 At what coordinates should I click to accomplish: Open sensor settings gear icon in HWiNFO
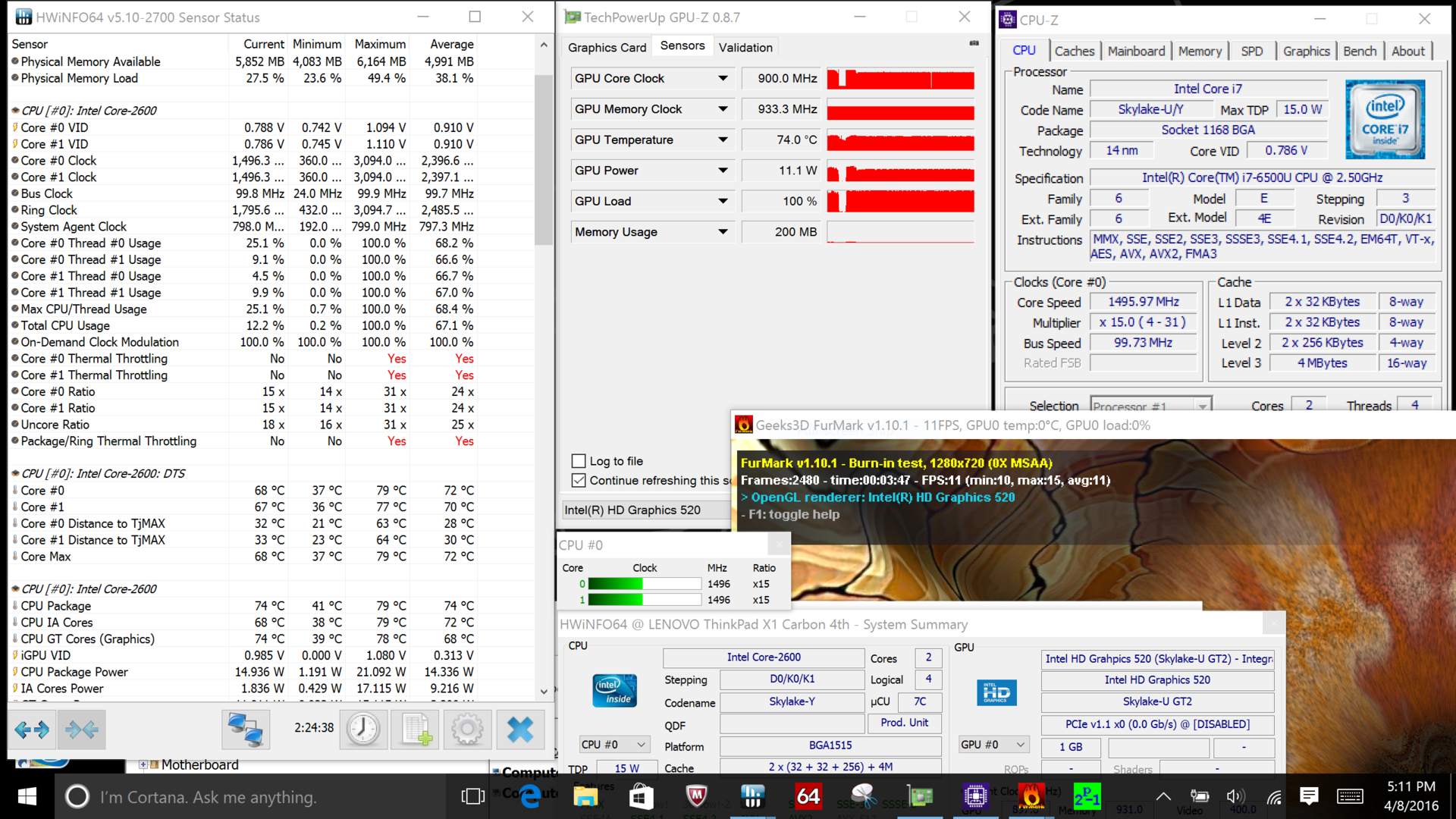click(x=467, y=730)
